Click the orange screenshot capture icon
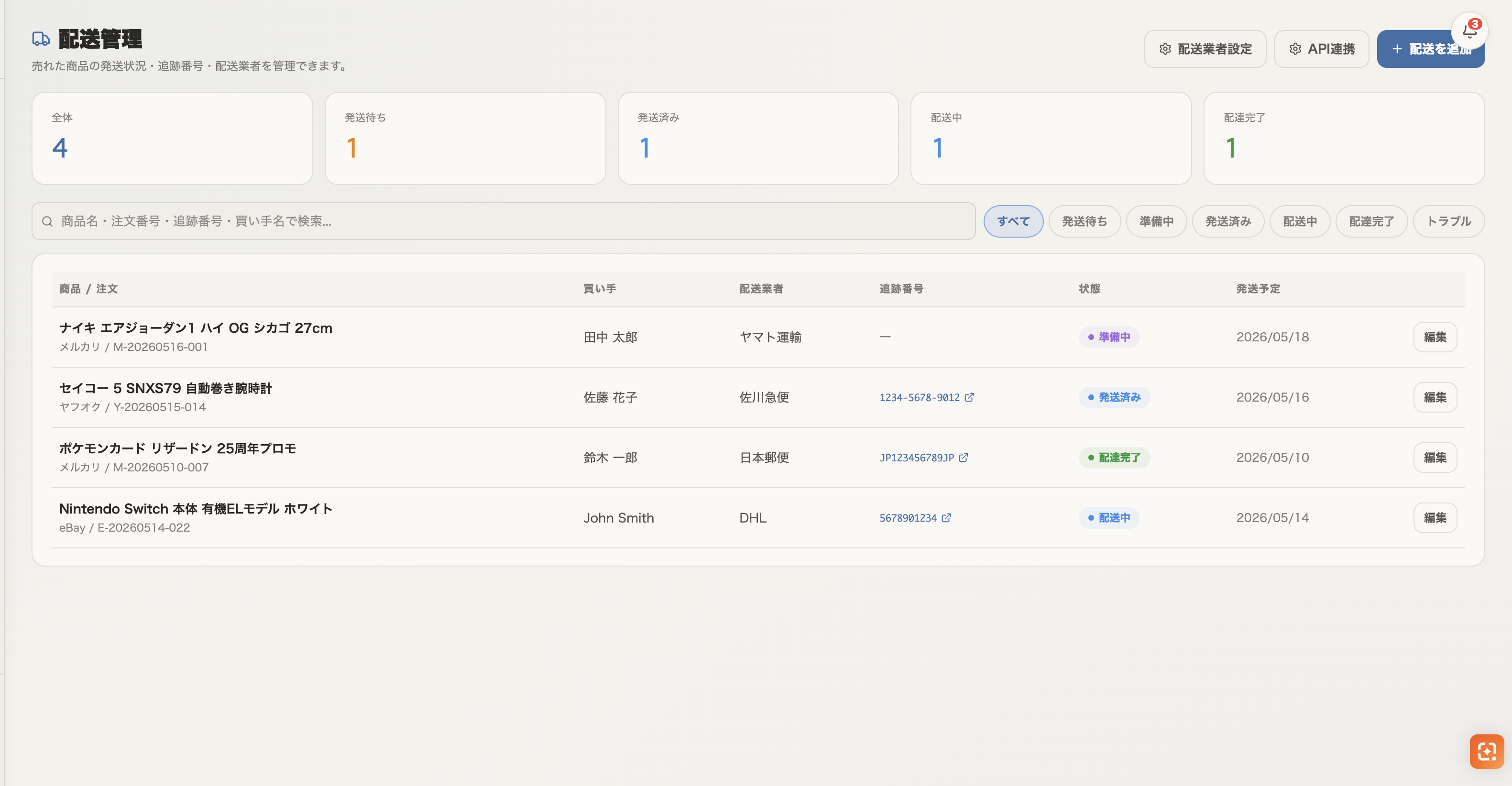1512x786 pixels. (1487, 751)
